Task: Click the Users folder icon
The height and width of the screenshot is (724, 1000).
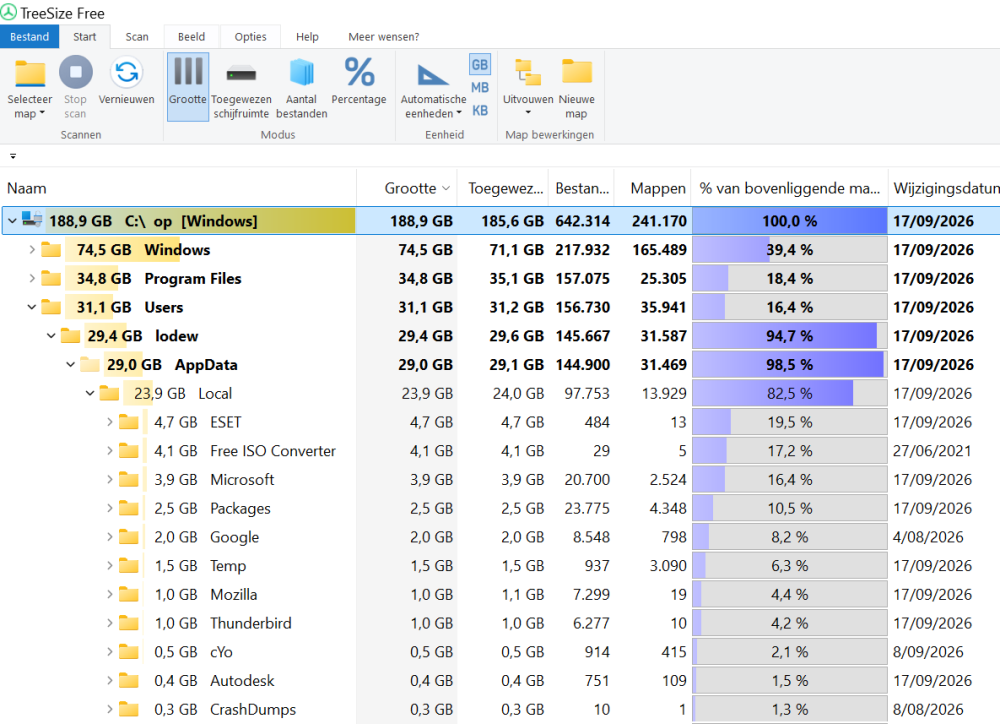Action: (x=51, y=306)
